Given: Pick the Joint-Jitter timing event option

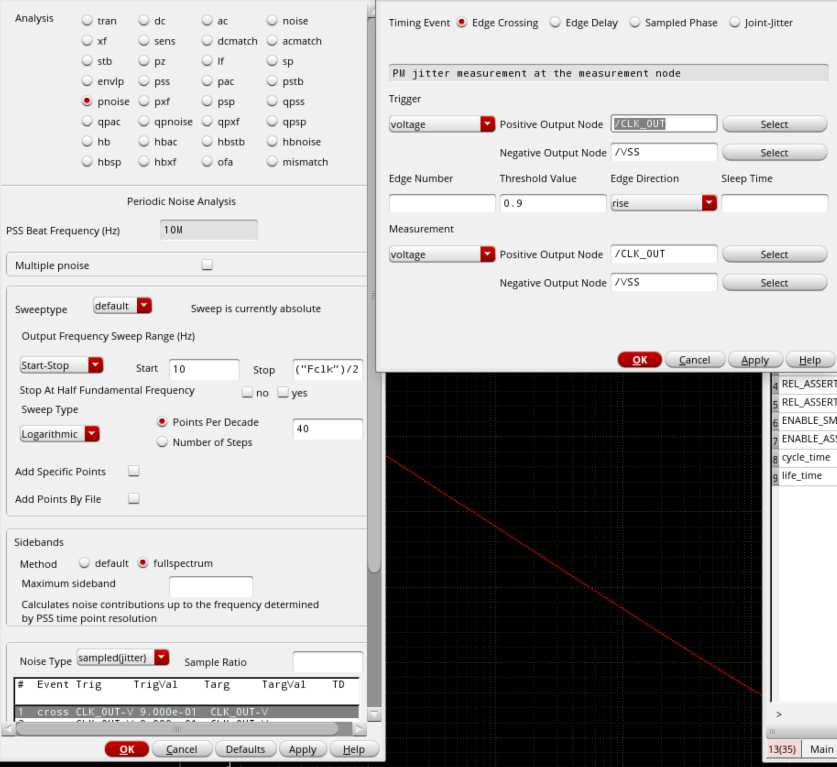Looking at the screenshot, I should tap(735, 23).
